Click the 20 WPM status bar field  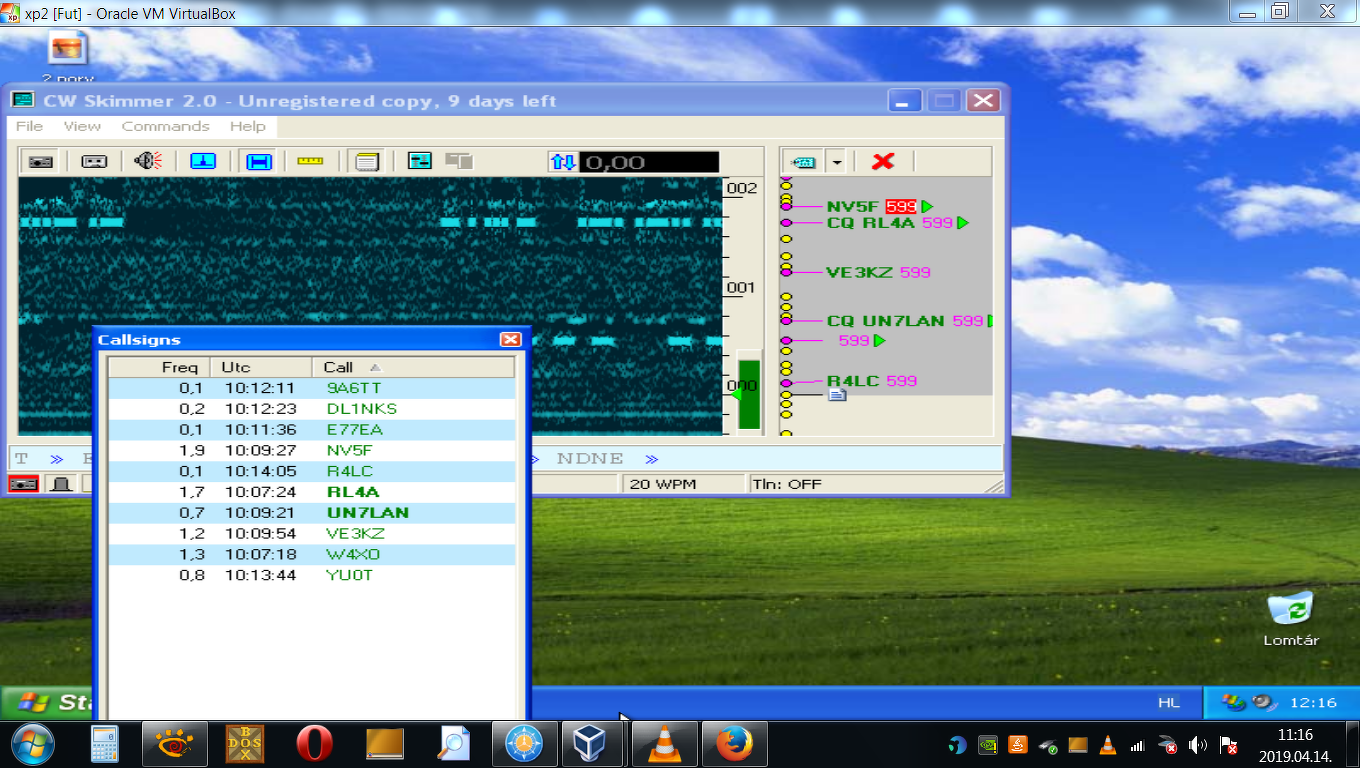[684, 484]
